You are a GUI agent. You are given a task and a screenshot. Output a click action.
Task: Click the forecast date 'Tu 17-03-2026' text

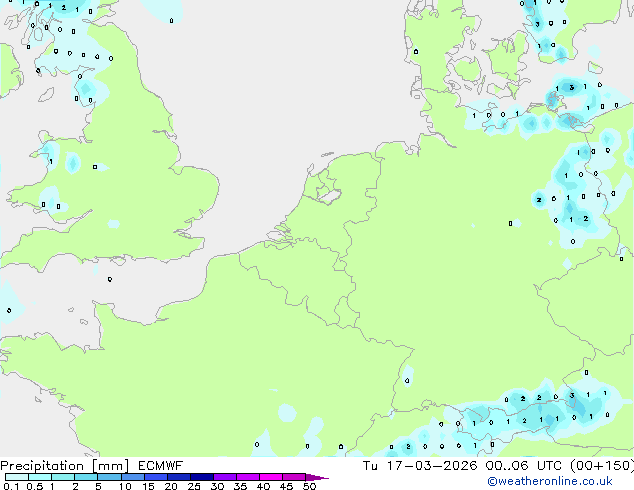pyautogui.click(x=420, y=466)
